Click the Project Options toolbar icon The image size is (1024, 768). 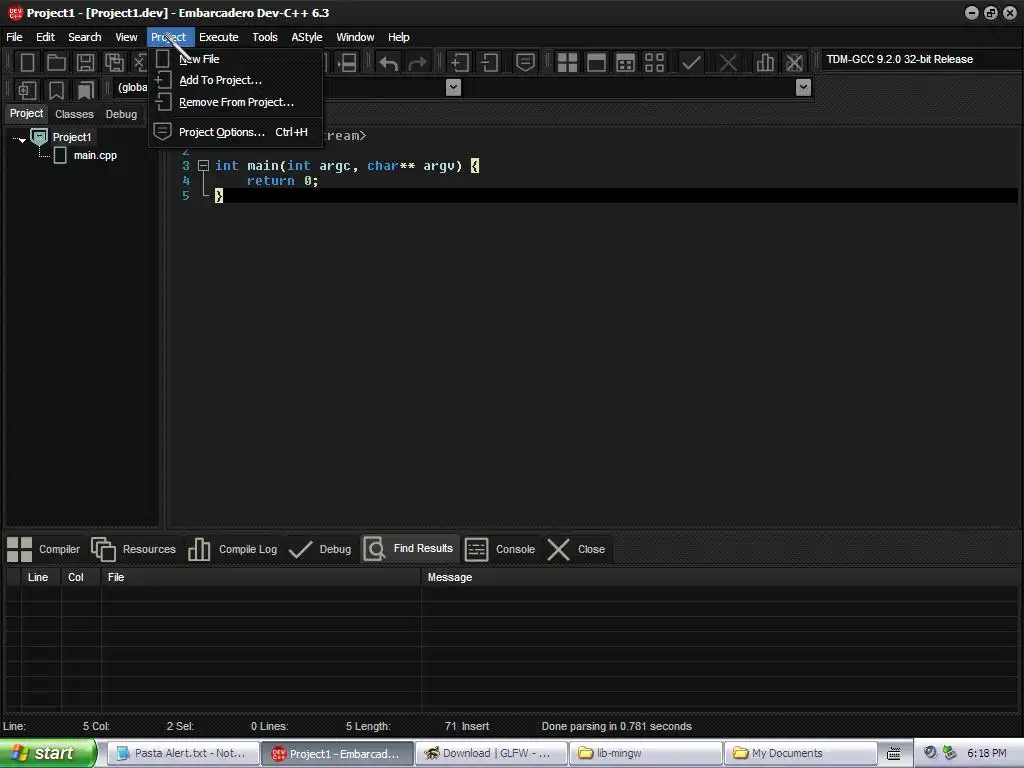point(525,63)
